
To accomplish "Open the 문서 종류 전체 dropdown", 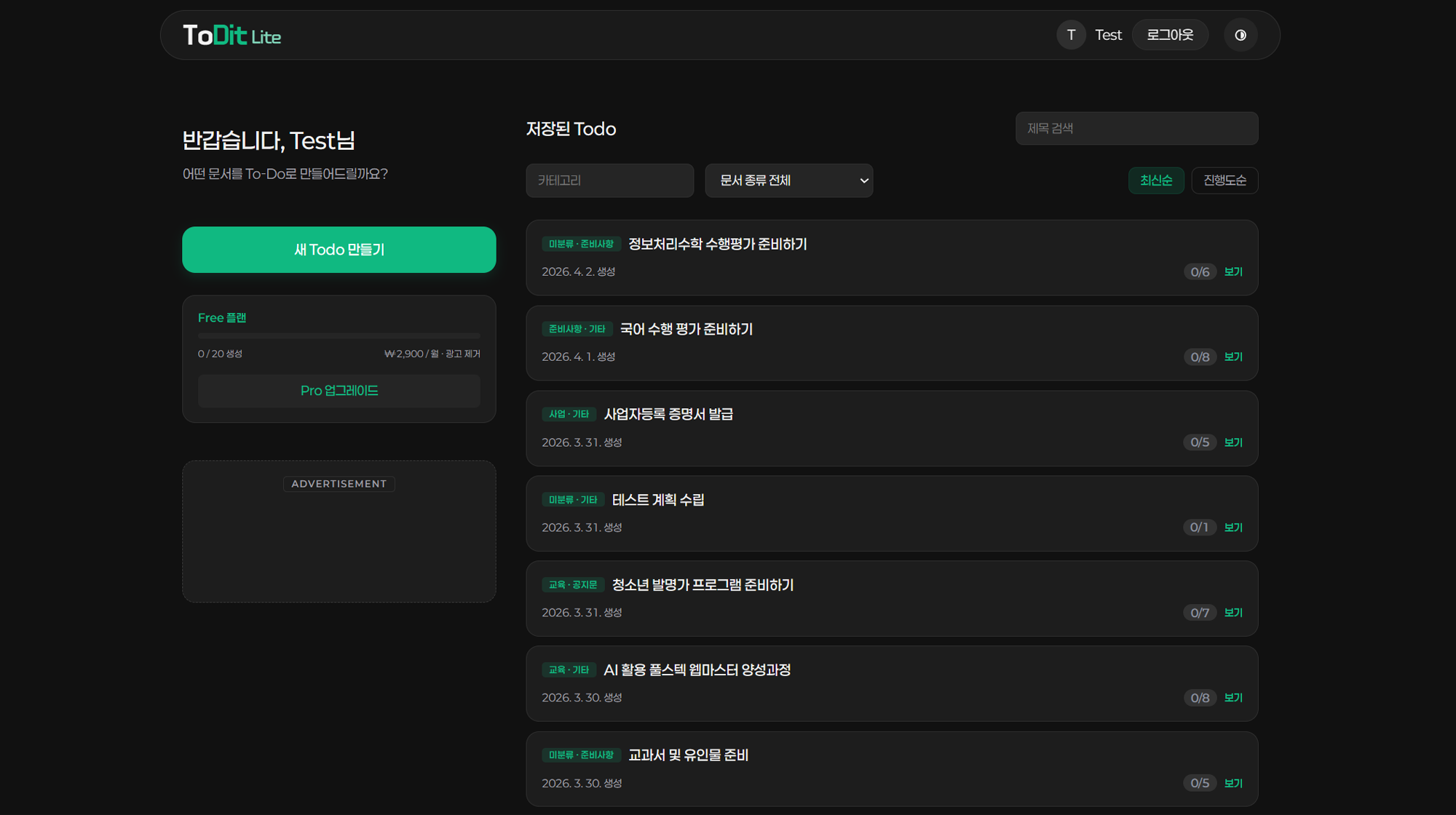I will 788,180.
